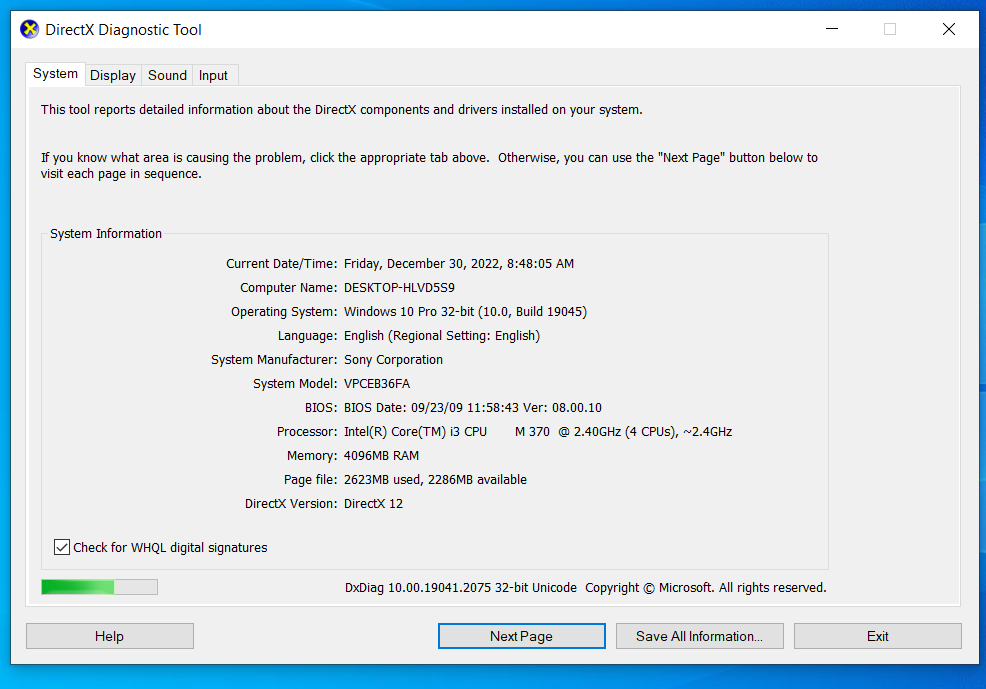Click the 'BIOS:' field label
This screenshot has width=986, height=689.
[x=321, y=407]
